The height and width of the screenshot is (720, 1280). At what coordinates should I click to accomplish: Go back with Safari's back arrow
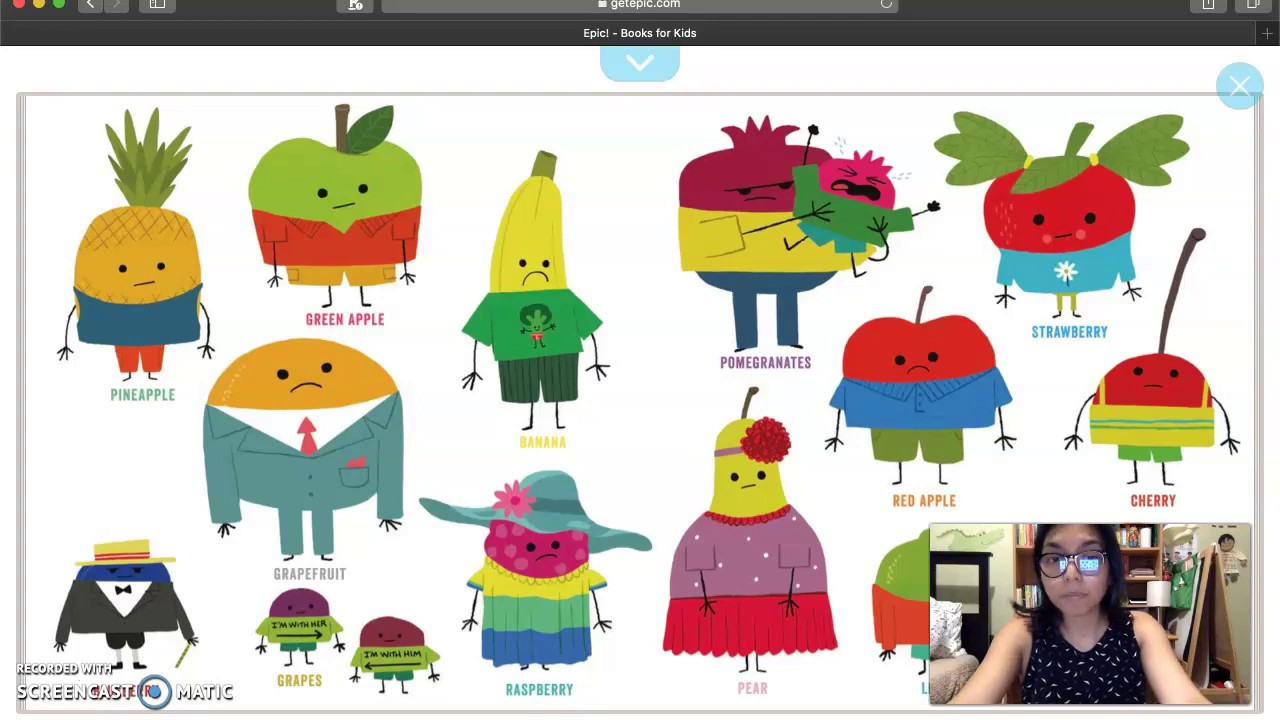pos(90,5)
